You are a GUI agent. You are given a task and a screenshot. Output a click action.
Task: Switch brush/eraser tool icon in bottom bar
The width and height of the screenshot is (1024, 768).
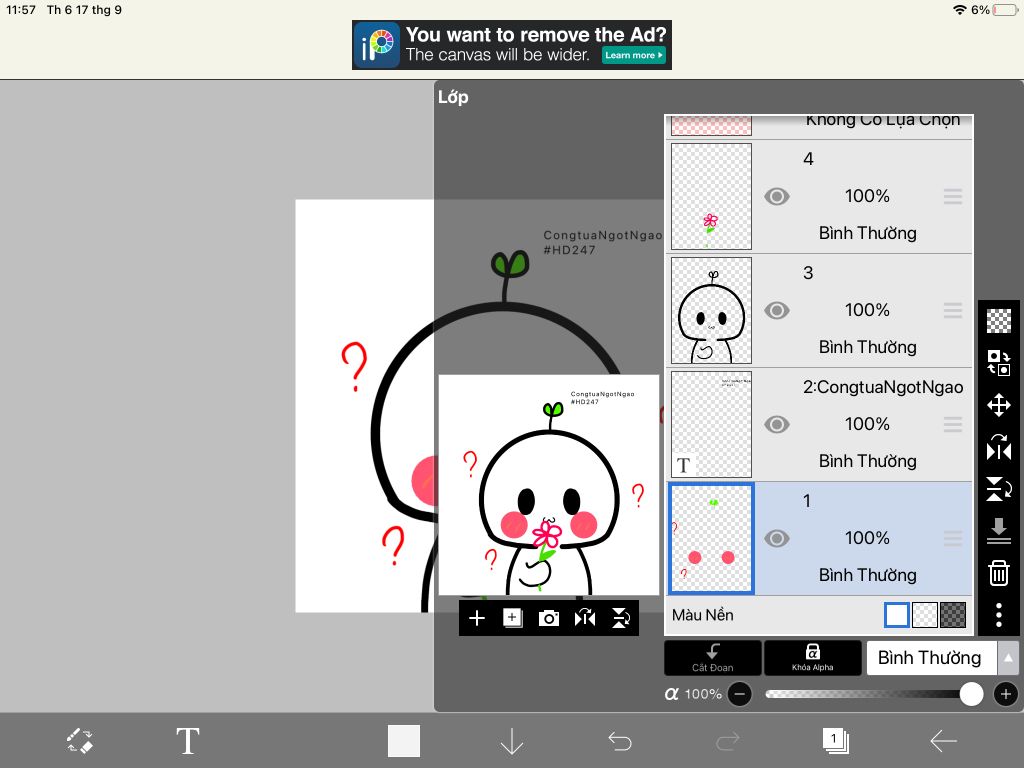80,741
